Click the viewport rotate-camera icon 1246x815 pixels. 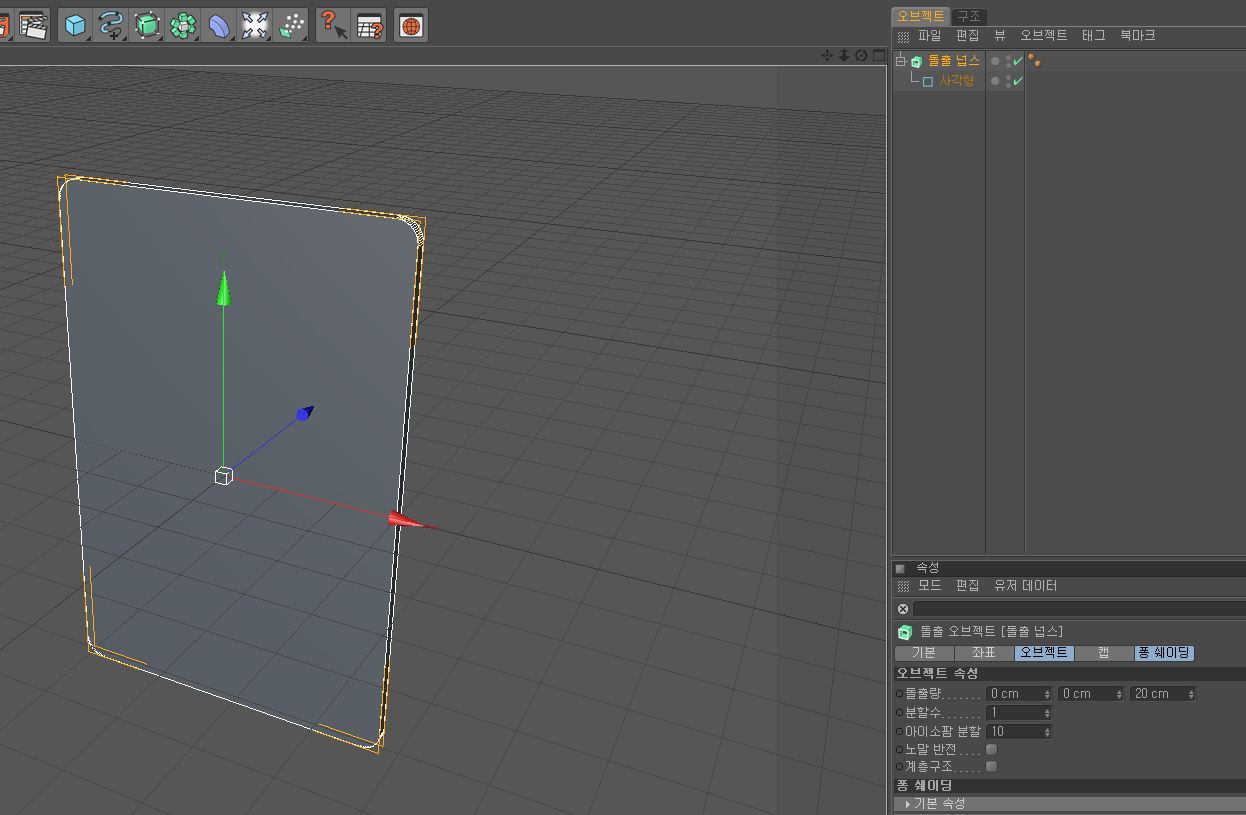point(861,55)
